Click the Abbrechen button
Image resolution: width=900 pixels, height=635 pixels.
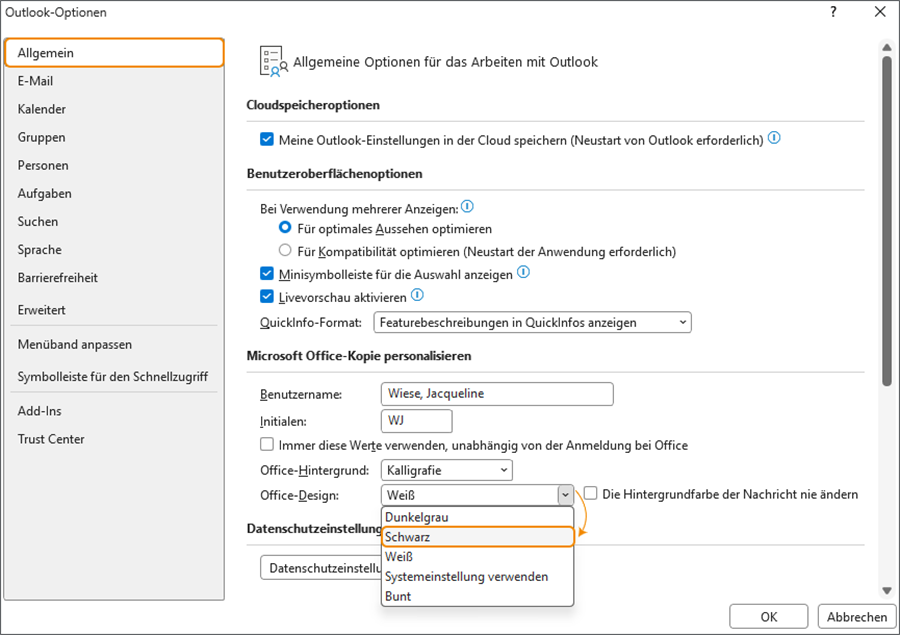click(856, 617)
